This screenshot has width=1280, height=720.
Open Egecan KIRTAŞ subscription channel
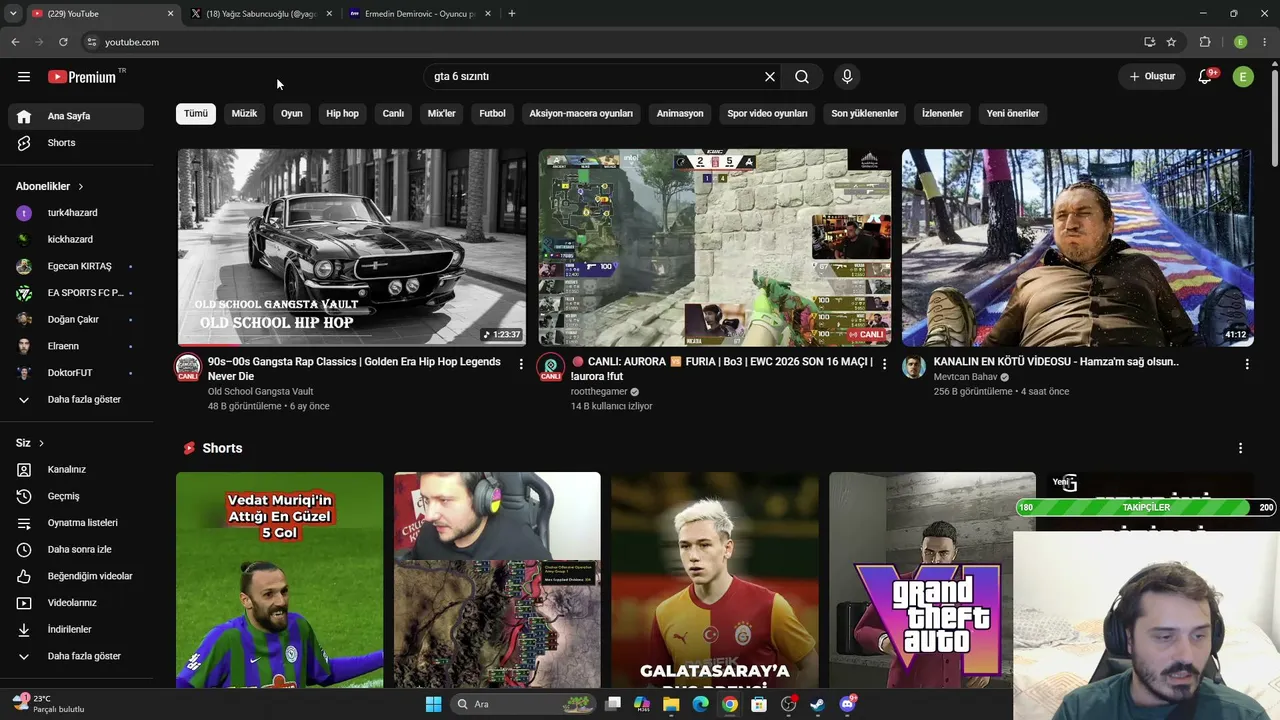tap(76, 266)
